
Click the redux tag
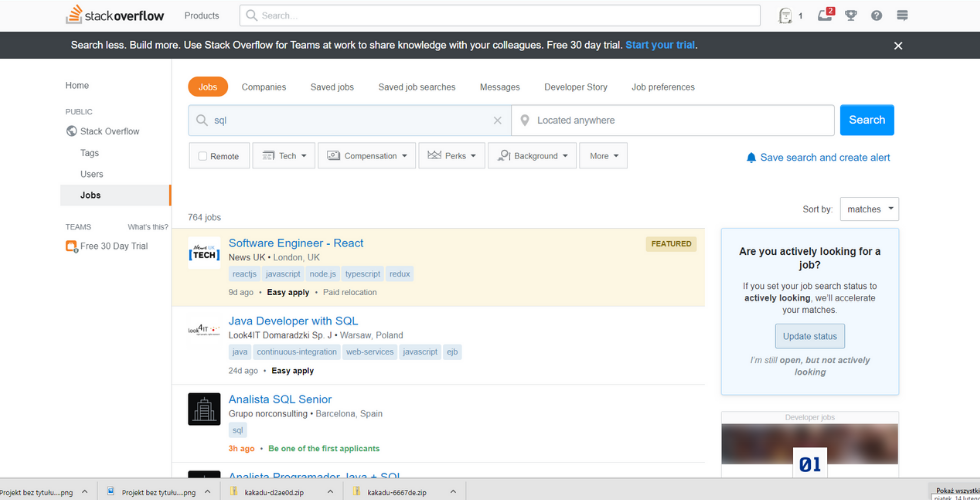pos(400,274)
